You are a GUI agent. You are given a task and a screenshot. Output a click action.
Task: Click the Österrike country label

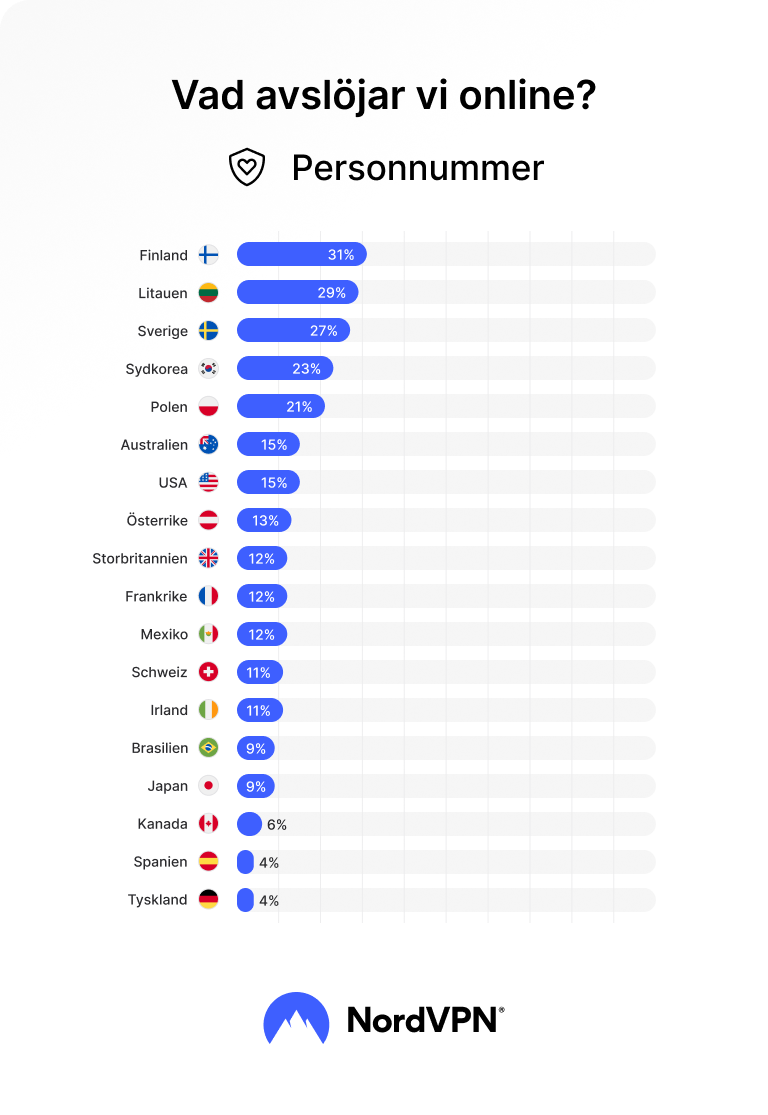pos(157,521)
